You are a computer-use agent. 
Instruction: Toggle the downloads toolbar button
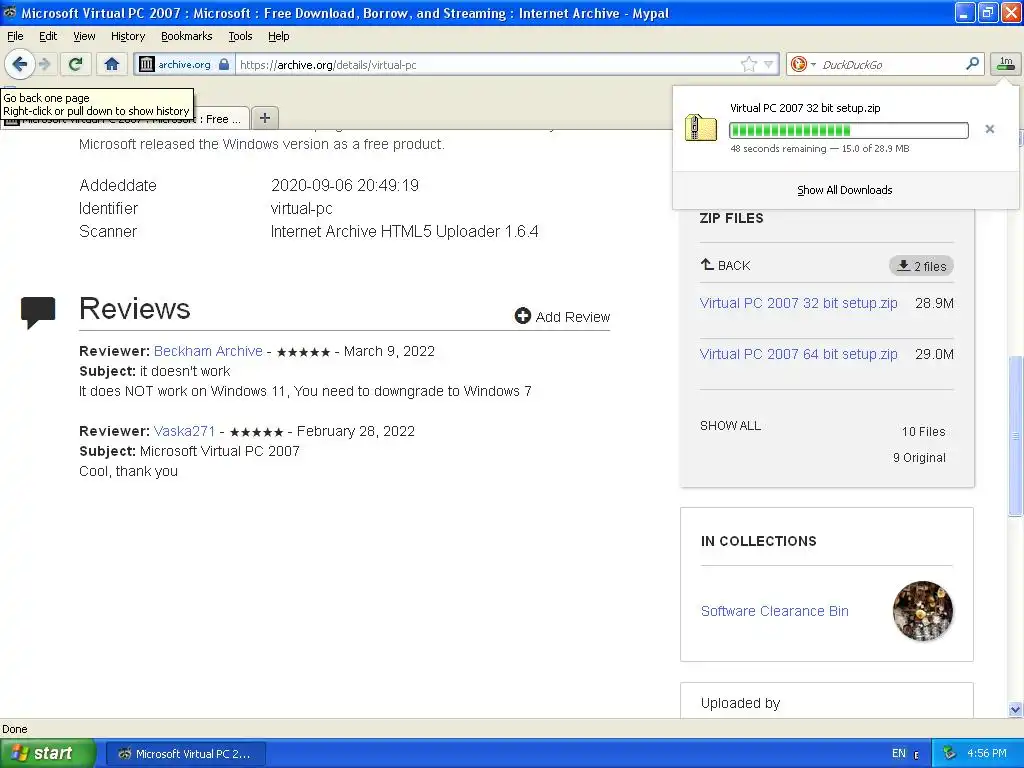1006,63
